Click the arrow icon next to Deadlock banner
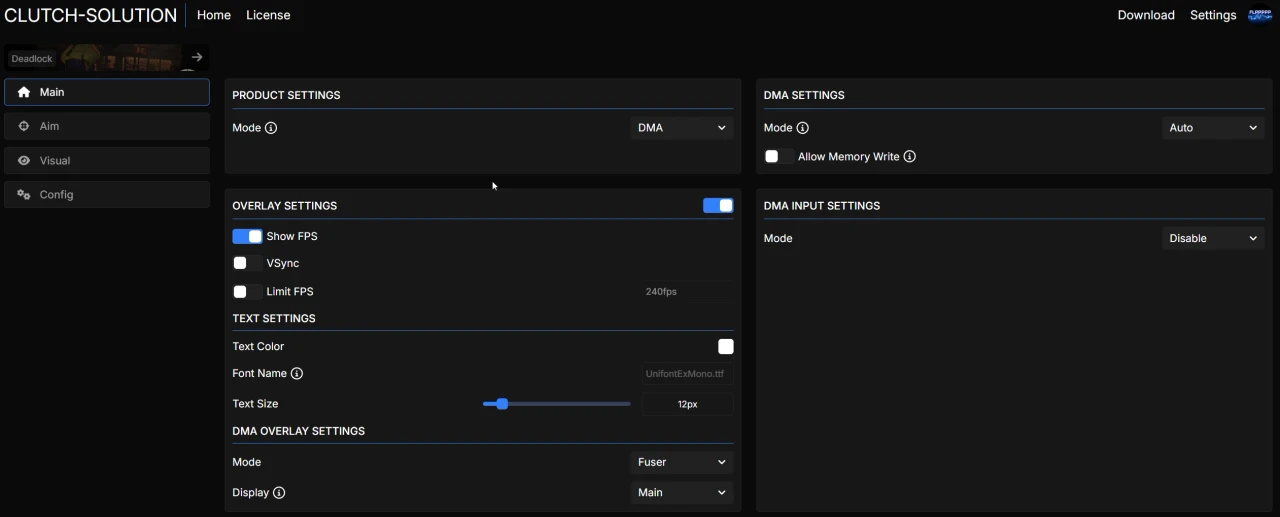1280x517 pixels. 197,57
